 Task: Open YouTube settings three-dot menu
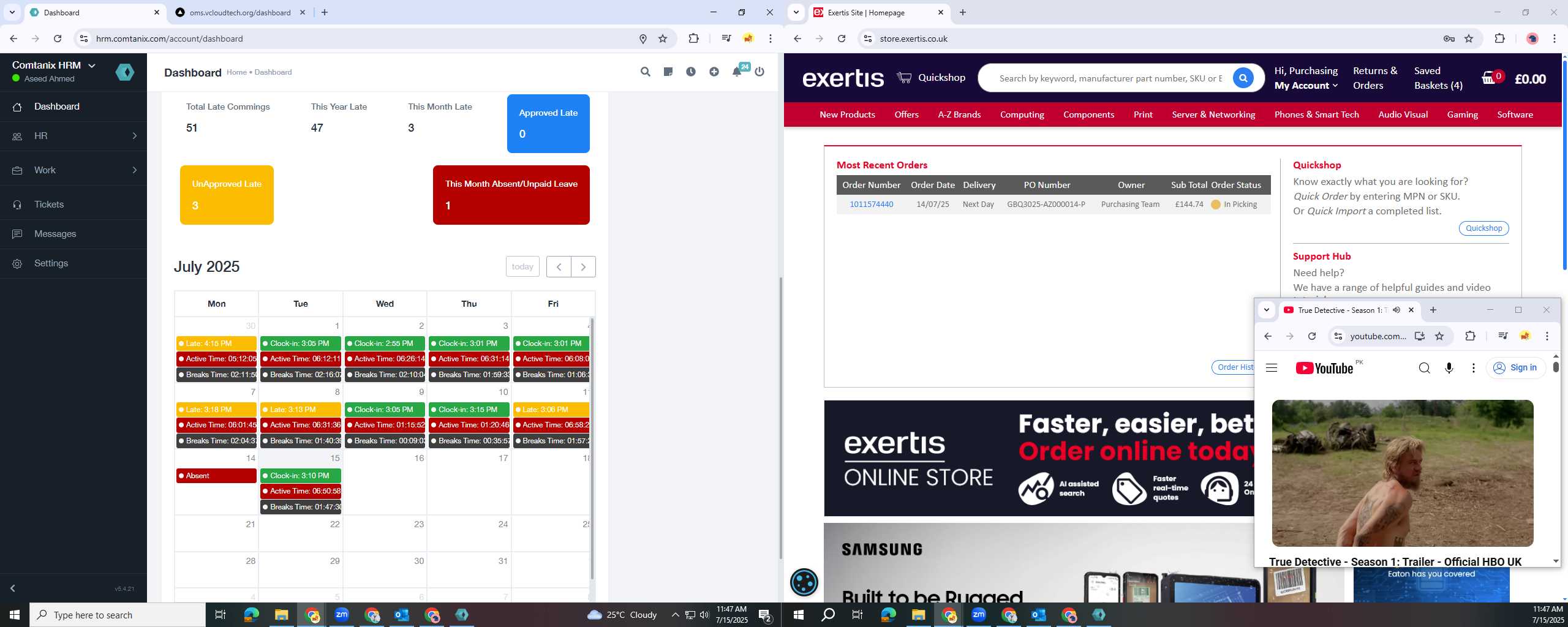pos(1474,368)
